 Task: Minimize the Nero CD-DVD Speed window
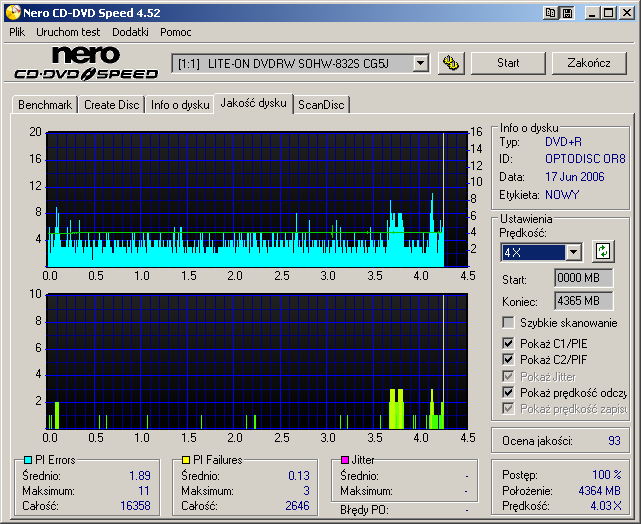coord(592,13)
